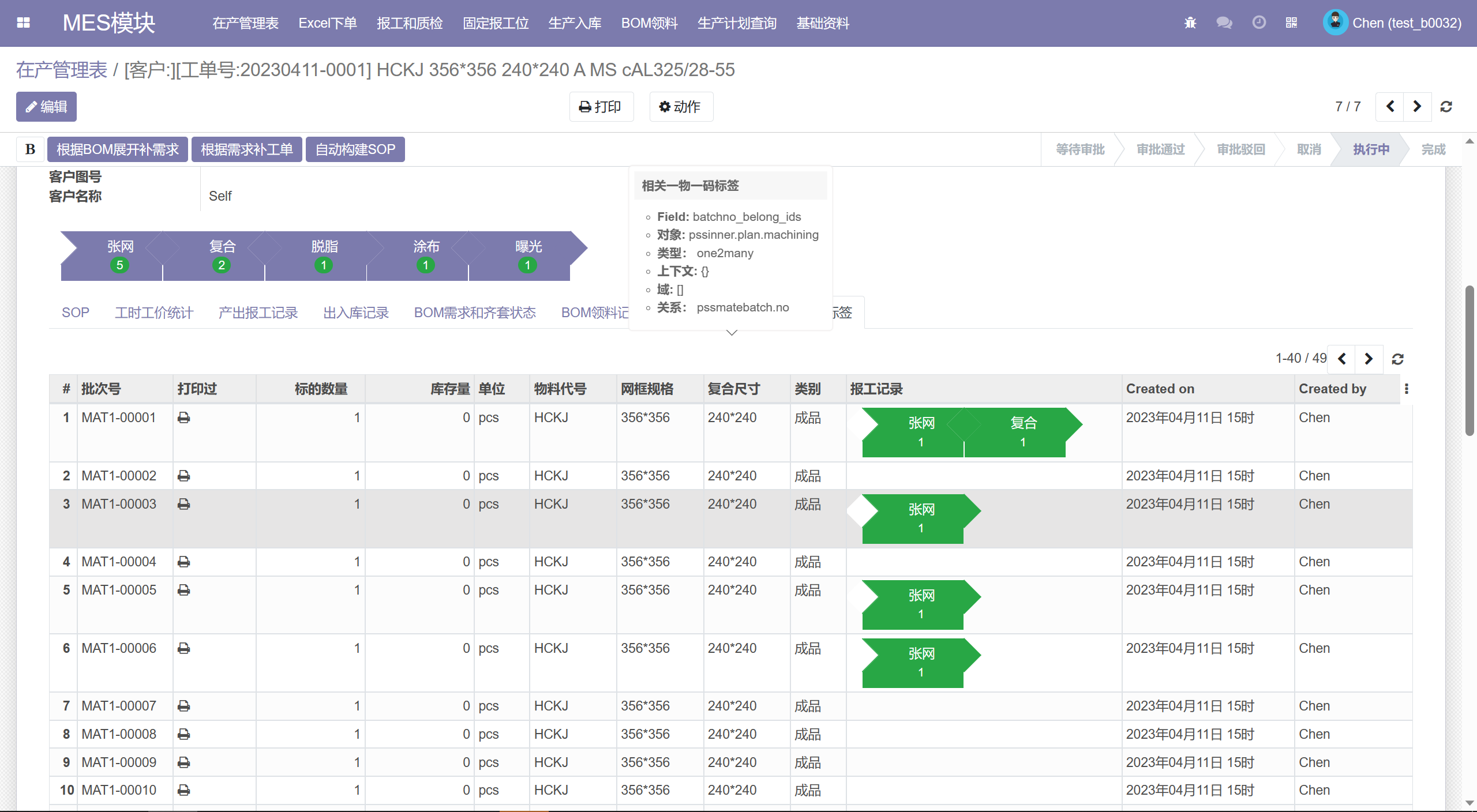Click print icon for batch MAT1-00001
This screenshot has width=1477, height=812.
(x=184, y=418)
